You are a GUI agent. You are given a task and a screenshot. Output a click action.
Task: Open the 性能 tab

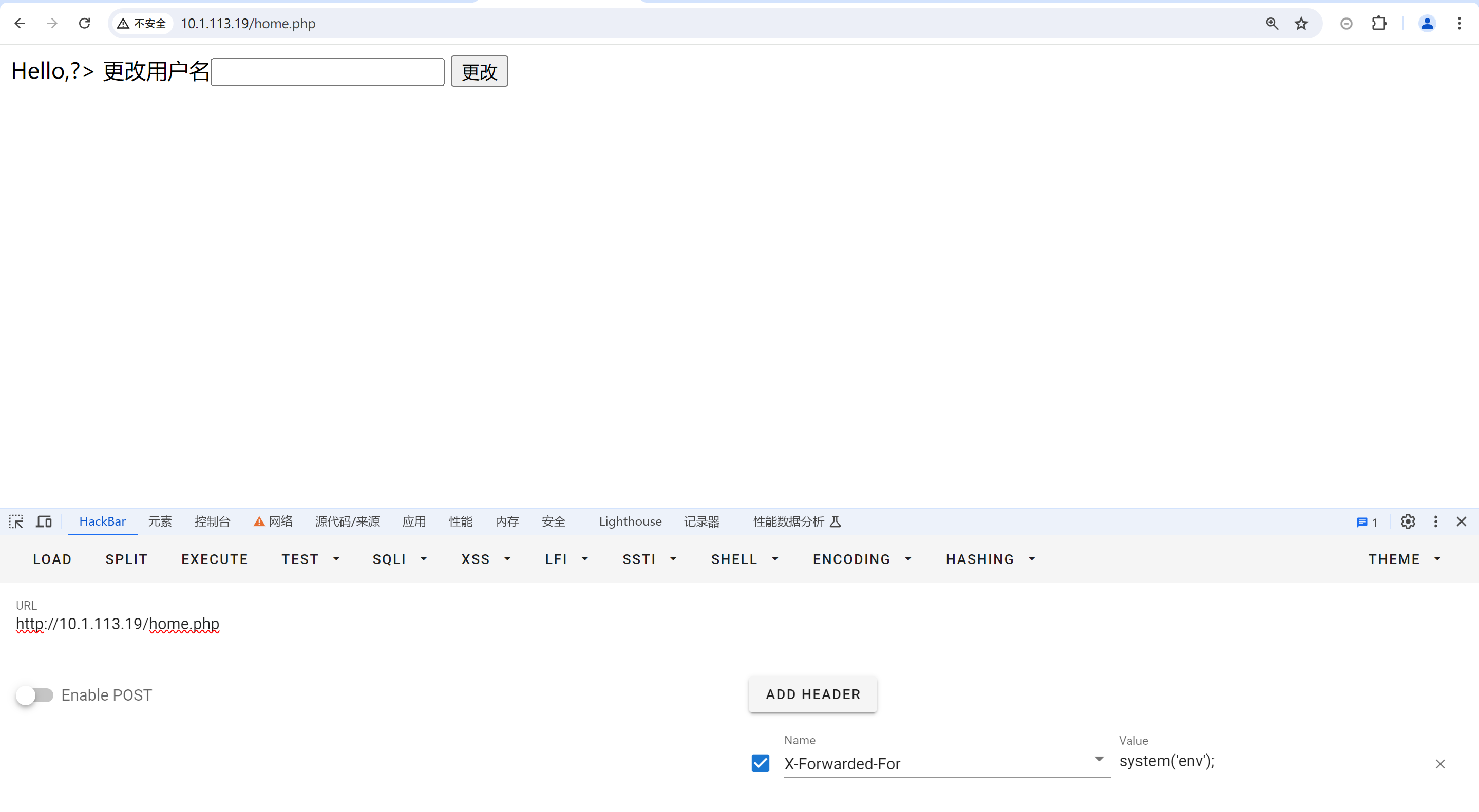pyautogui.click(x=461, y=521)
